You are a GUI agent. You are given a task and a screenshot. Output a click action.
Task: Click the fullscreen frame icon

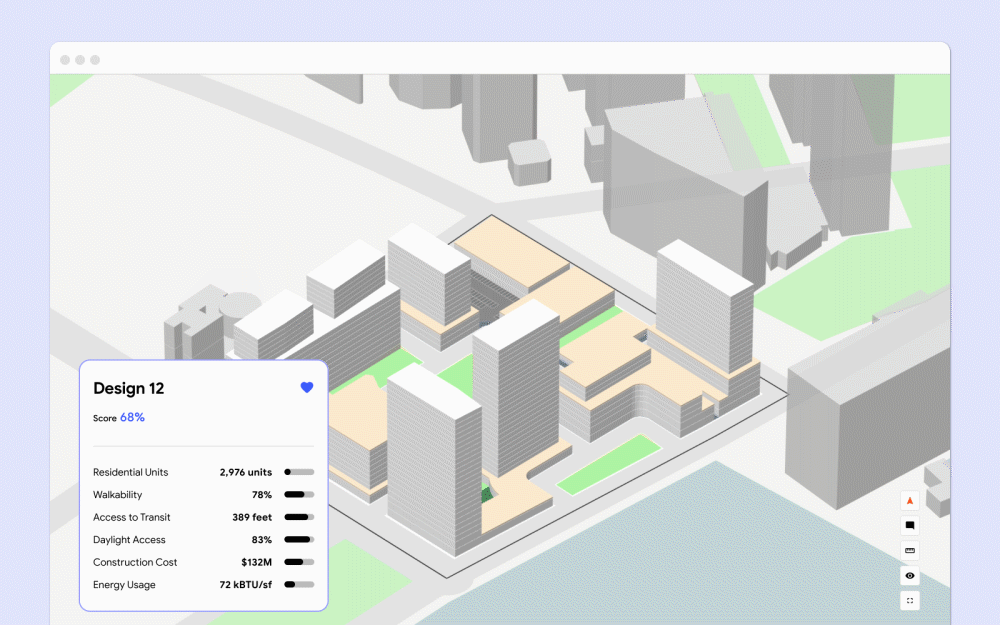click(910, 601)
